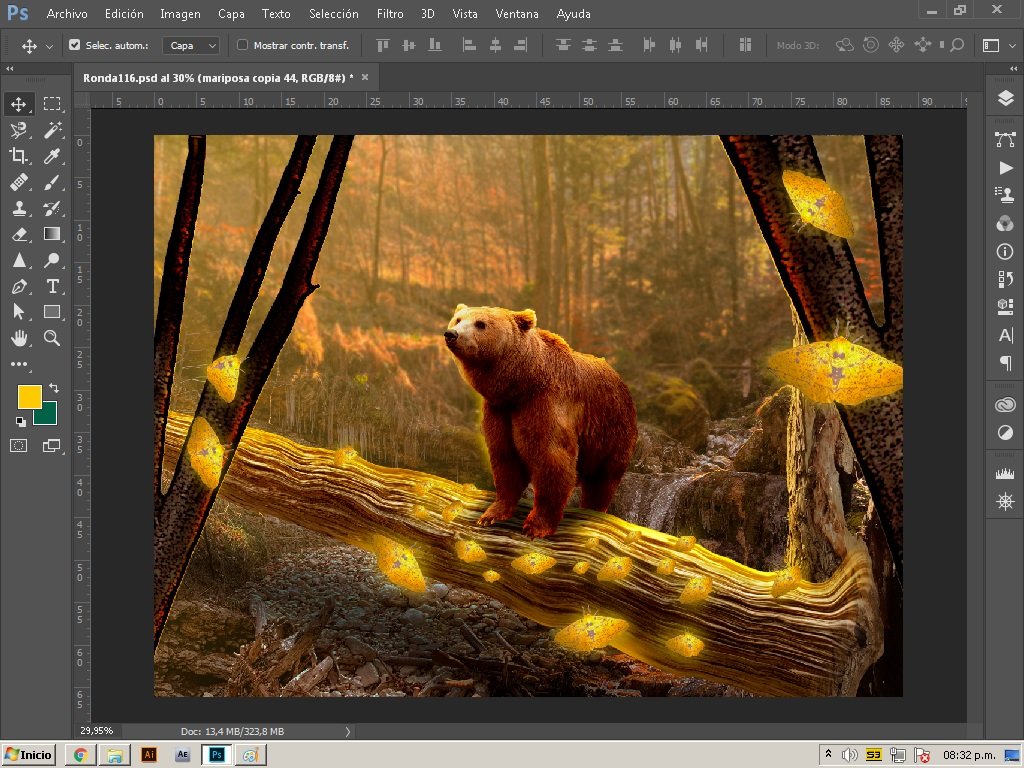The image size is (1024, 768).
Task: Expand the Move tool preset picker arrow
Action: [x=49, y=46]
